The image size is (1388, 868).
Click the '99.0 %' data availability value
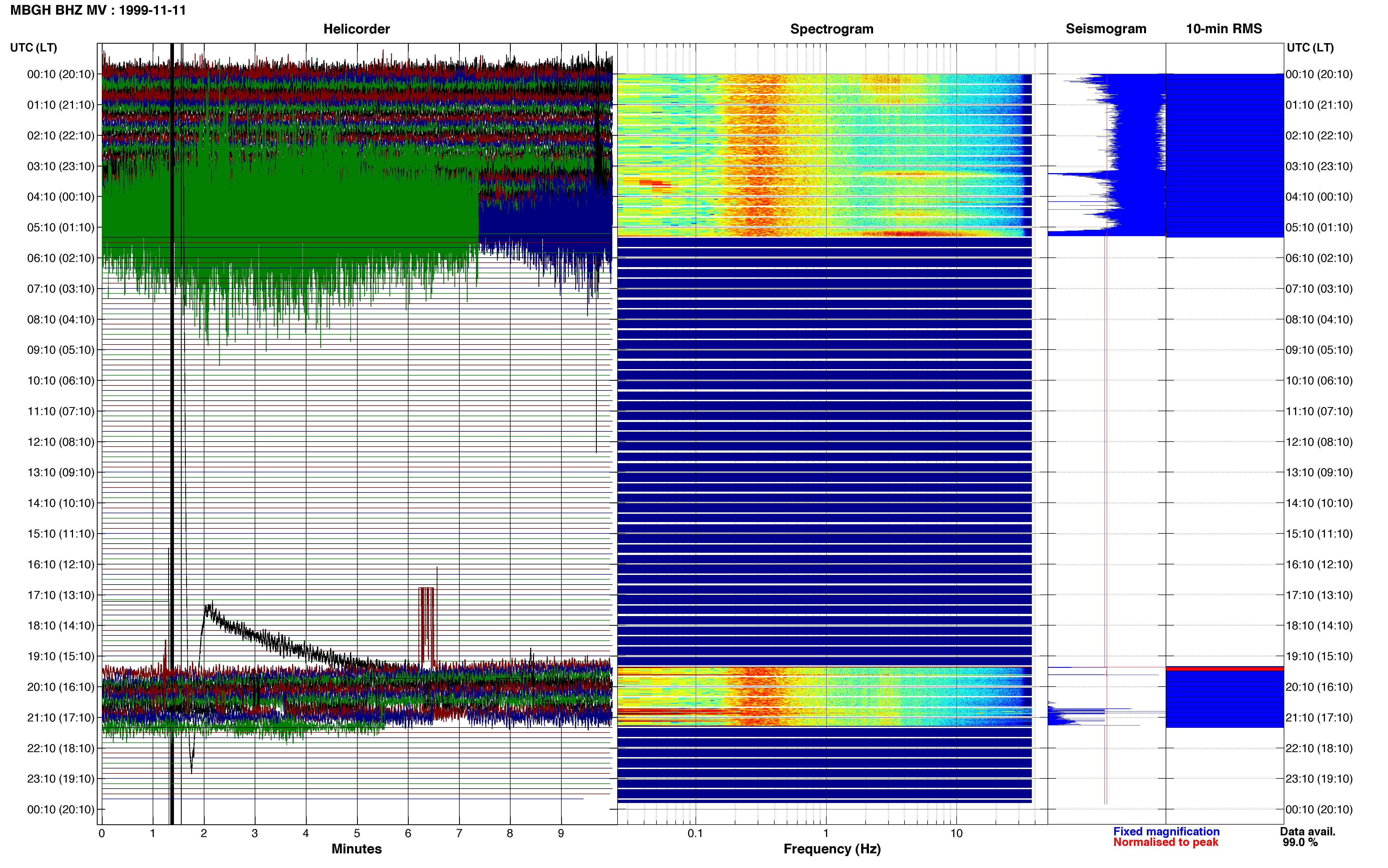tap(1300, 842)
